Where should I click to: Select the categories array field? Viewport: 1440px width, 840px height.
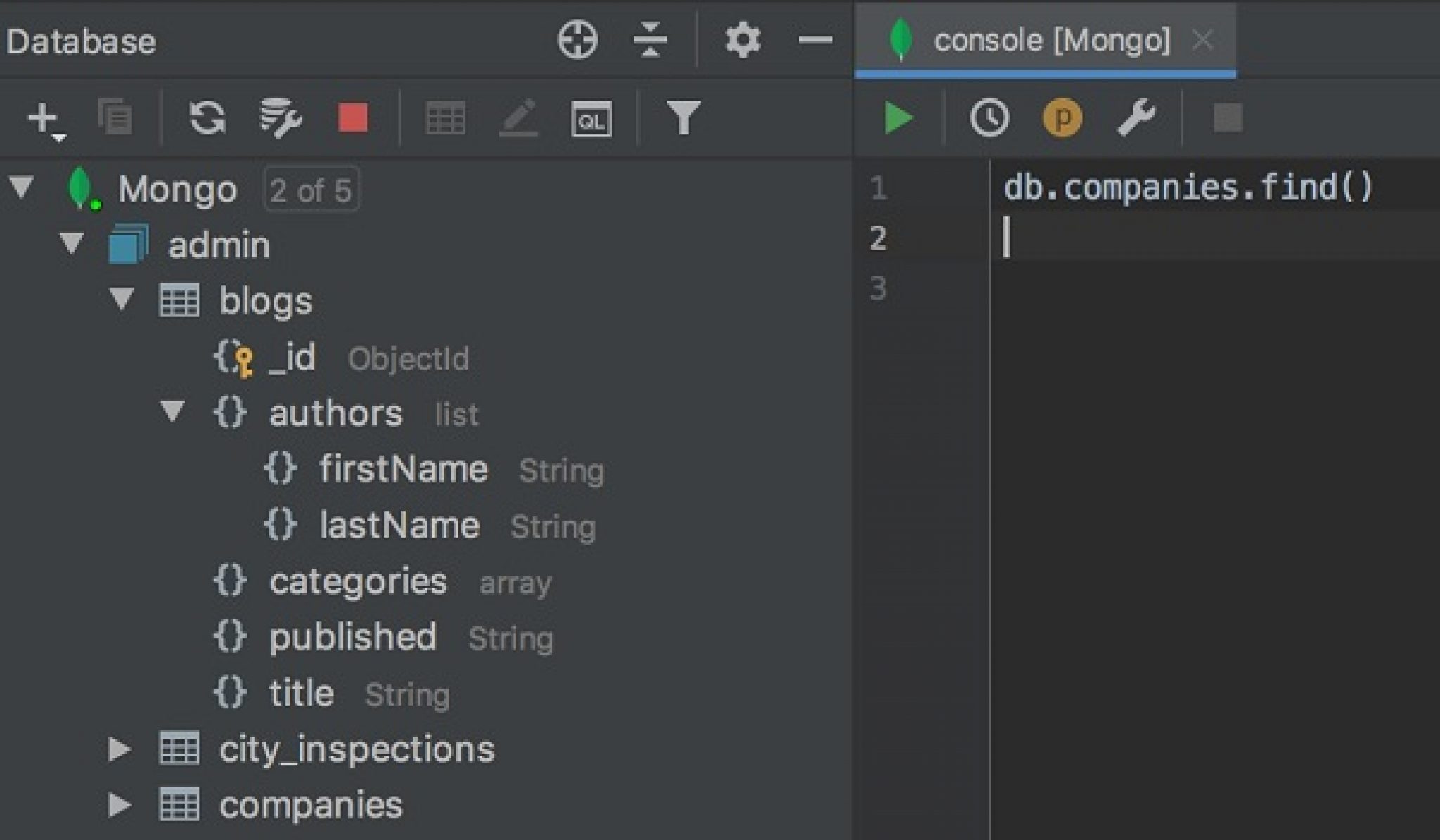click(357, 582)
